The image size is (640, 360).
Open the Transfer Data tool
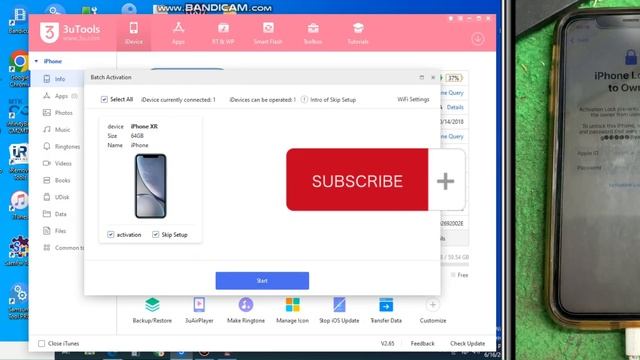386,311
